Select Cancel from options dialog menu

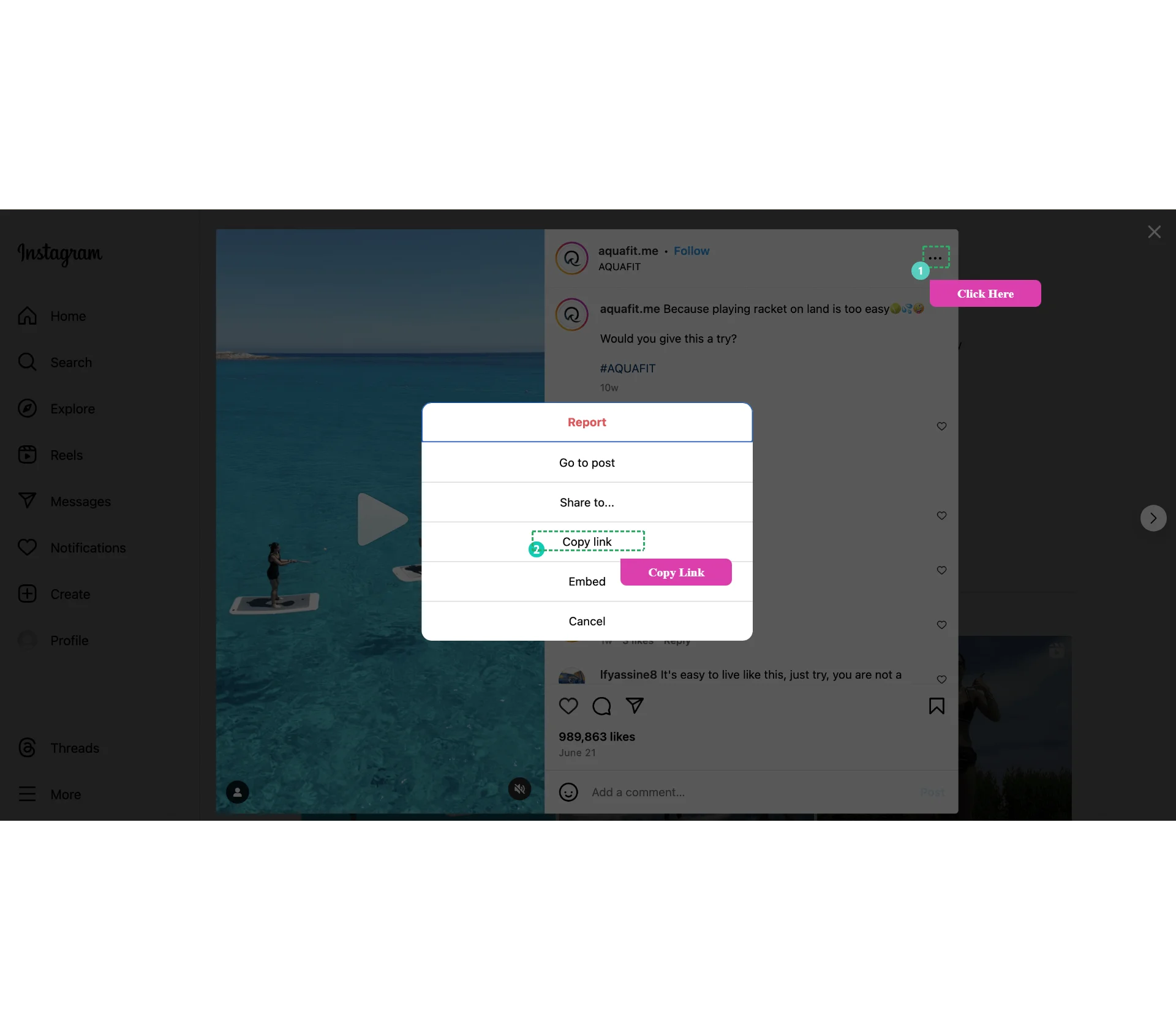point(586,621)
